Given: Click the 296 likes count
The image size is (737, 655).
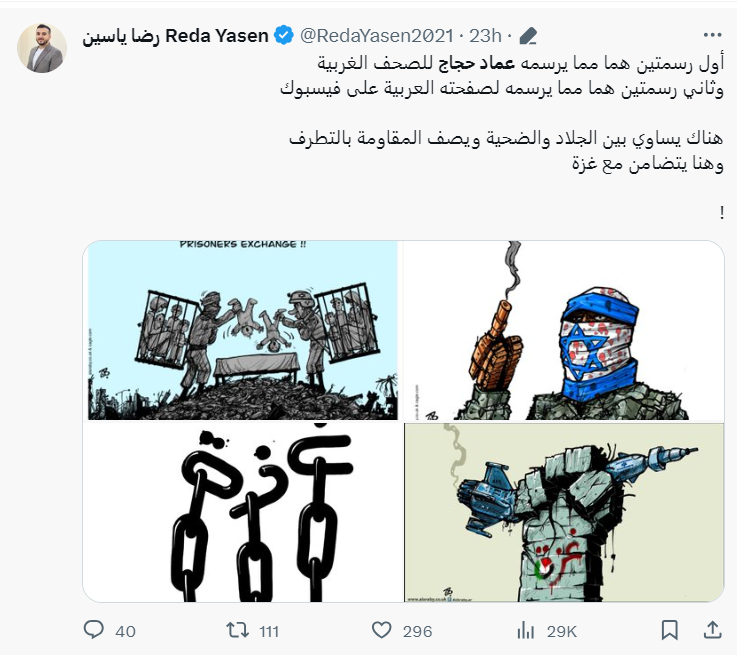Looking at the screenshot, I should click(x=417, y=632).
